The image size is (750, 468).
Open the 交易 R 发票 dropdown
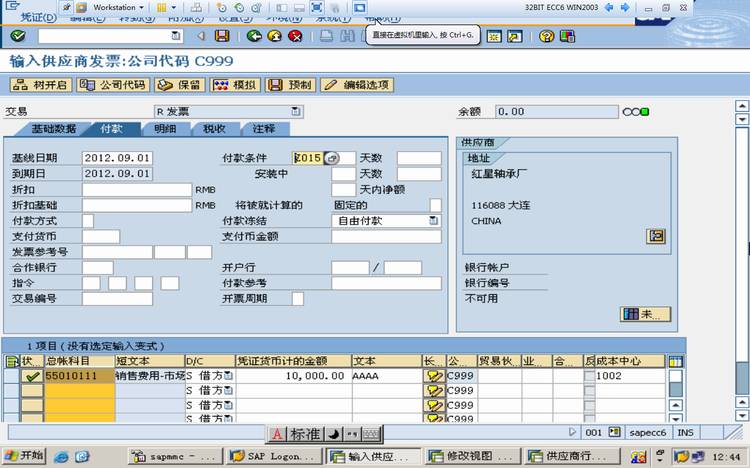coord(296,111)
